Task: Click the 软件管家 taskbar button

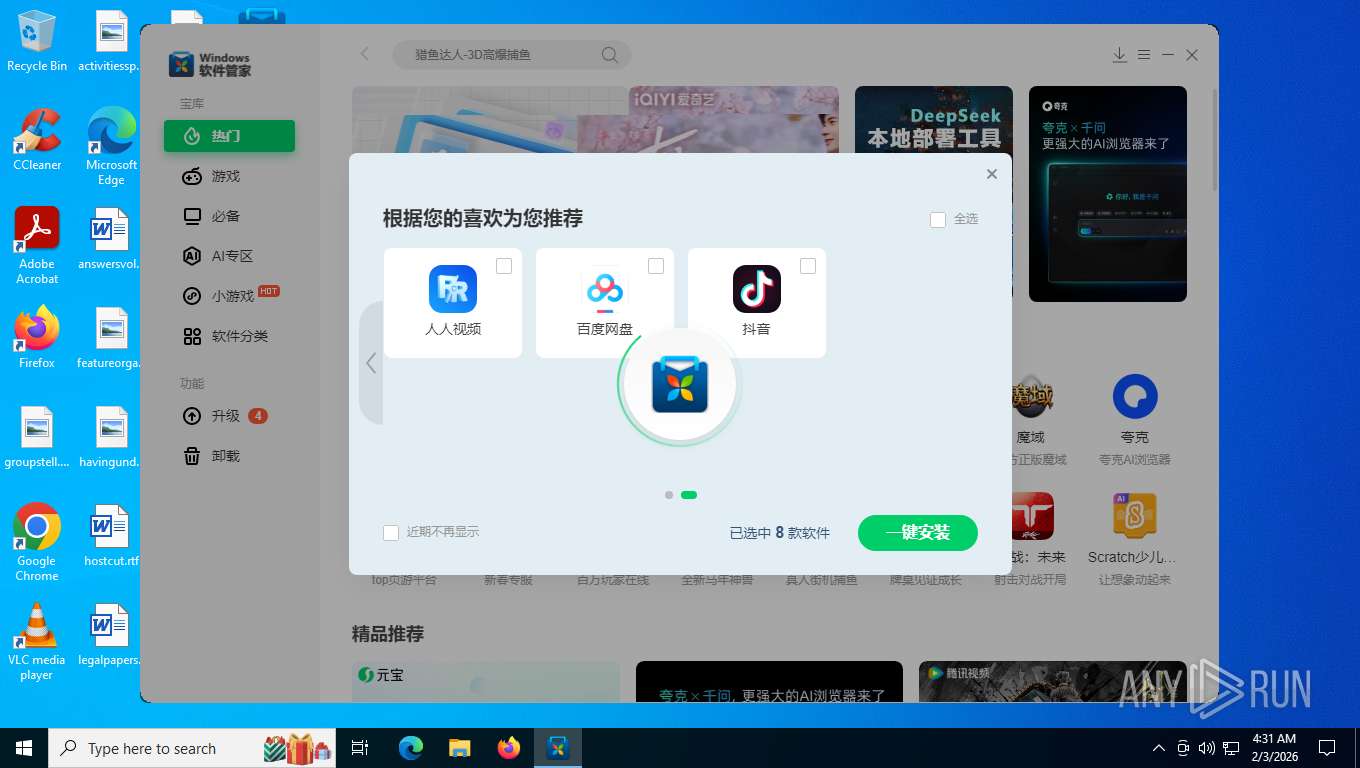Action: (x=558, y=748)
